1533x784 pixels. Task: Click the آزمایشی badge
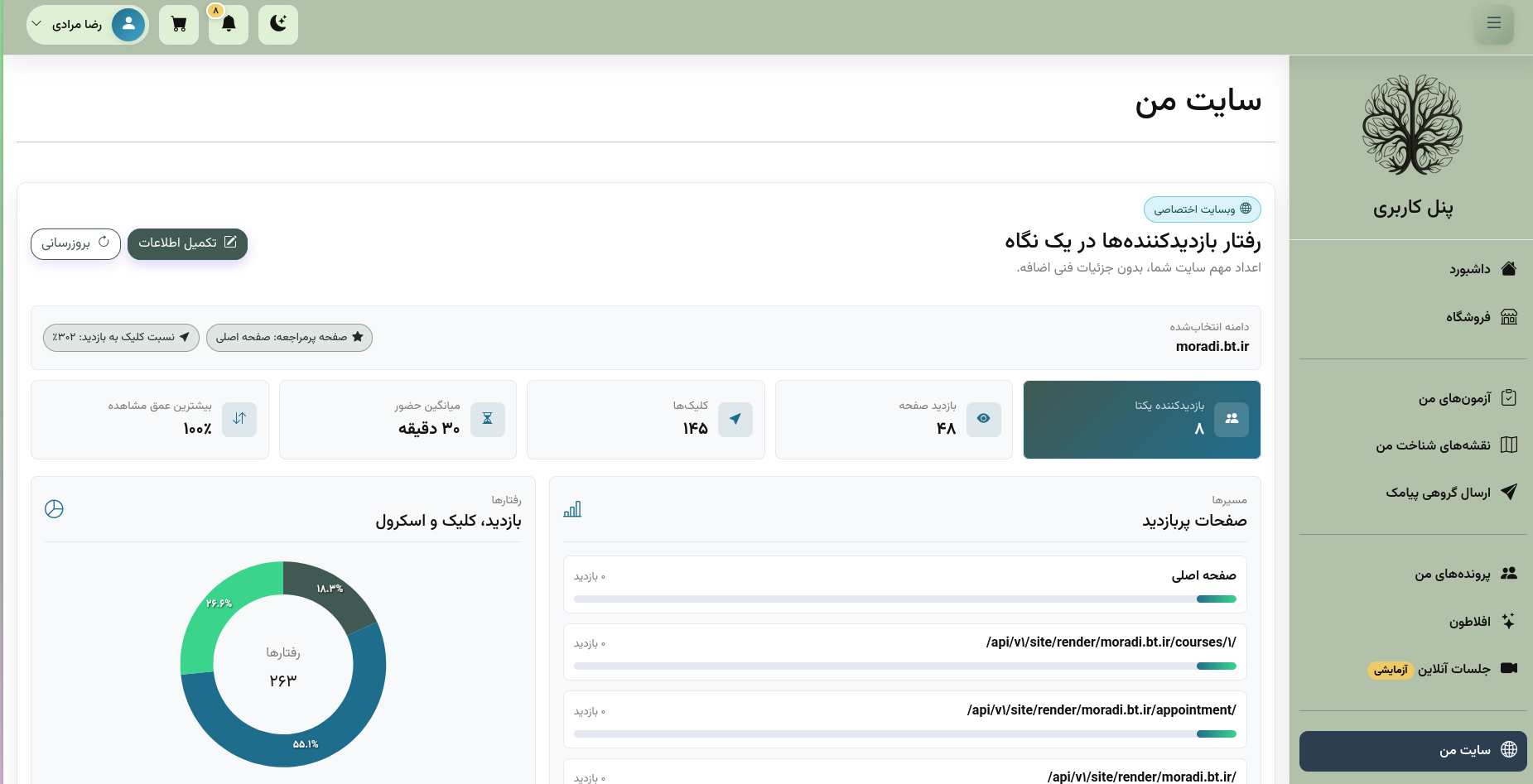1391,670
